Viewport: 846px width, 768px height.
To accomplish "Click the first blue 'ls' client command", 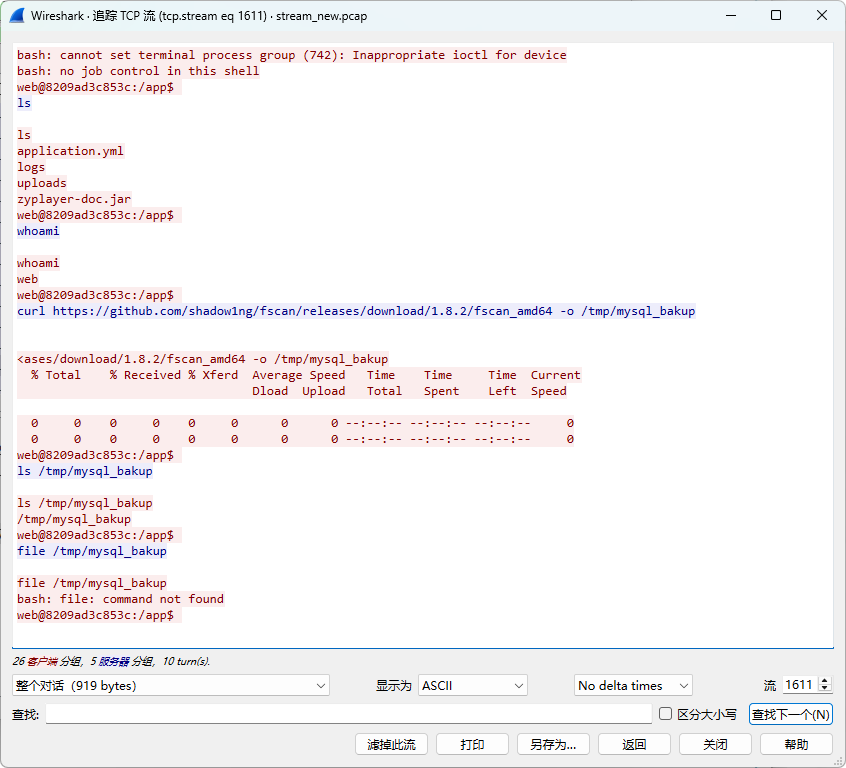I will tap(24, 103).
